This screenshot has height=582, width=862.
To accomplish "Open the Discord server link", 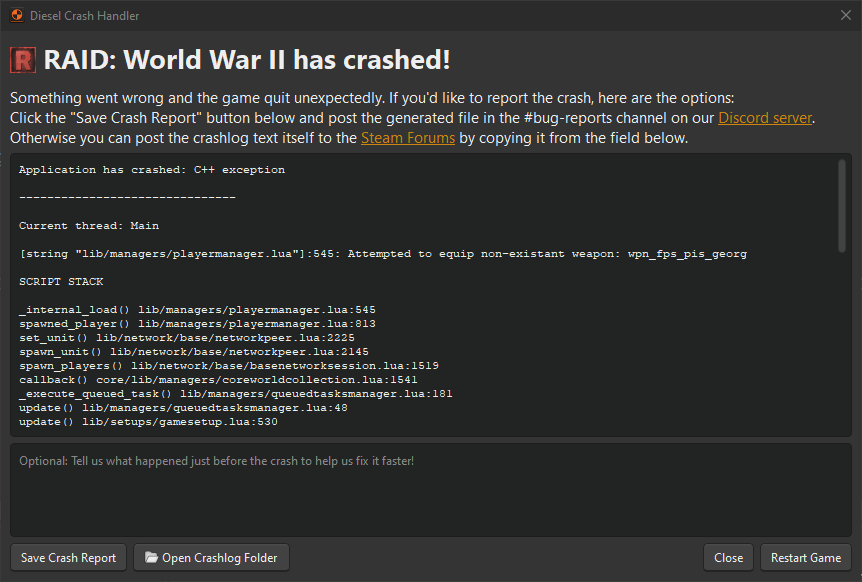I will pyautogui.click(x=765, y=118).
